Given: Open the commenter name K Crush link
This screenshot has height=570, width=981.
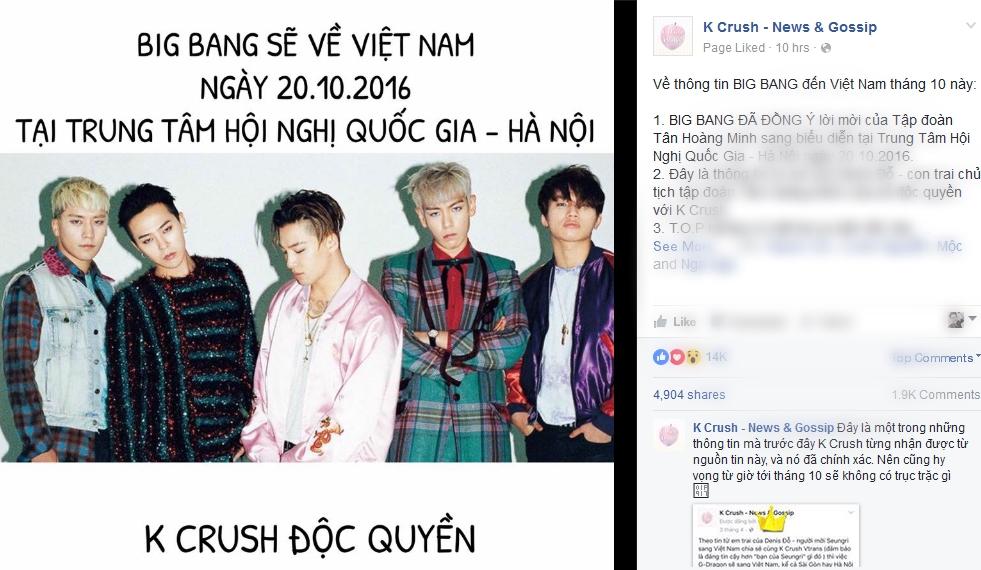Looking at the screenshot, I should click(714, 427).
